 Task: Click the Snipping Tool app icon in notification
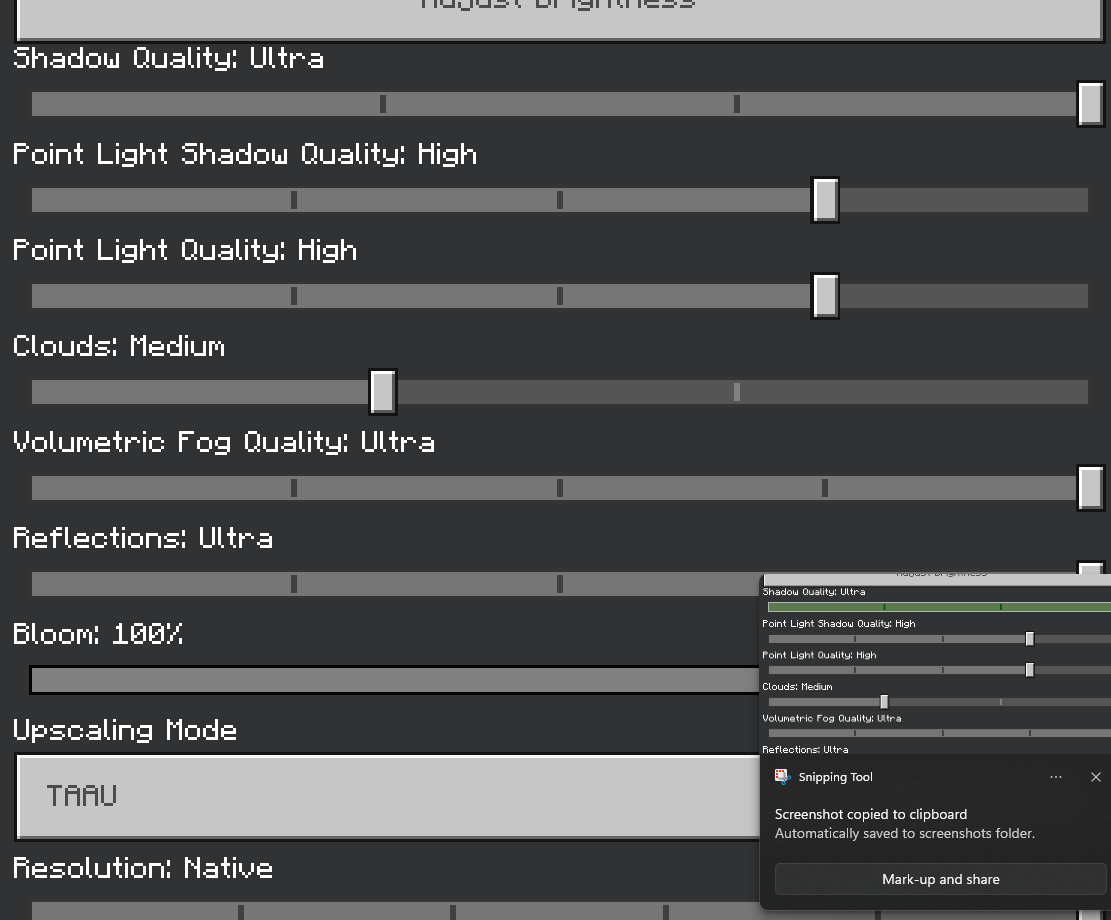pyautogui.click(x=783, y=777)
